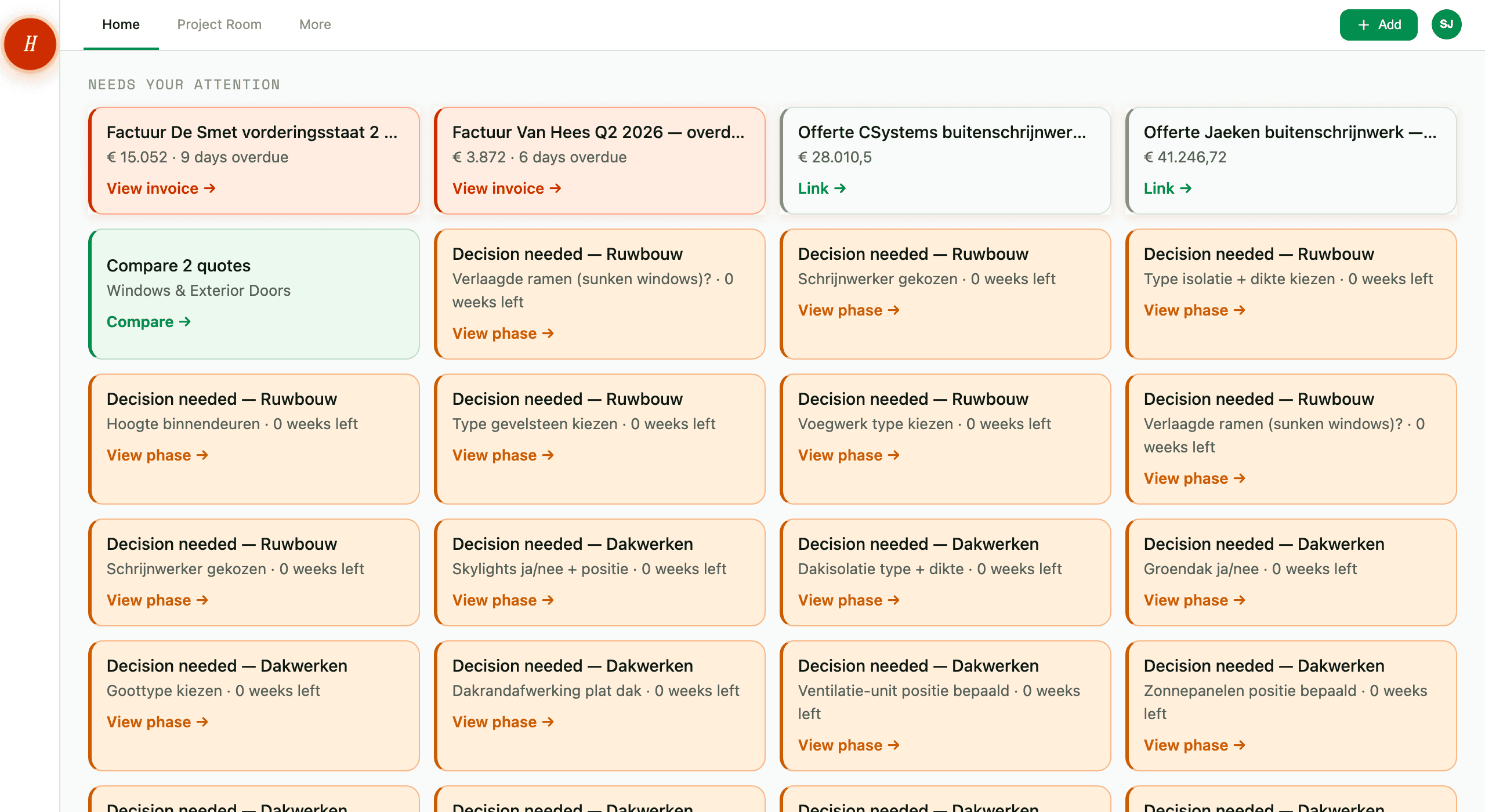View phase for Skylights ja/nee + positie
The height and width of the screenshot is (812, 1485).
click(503, 600)
